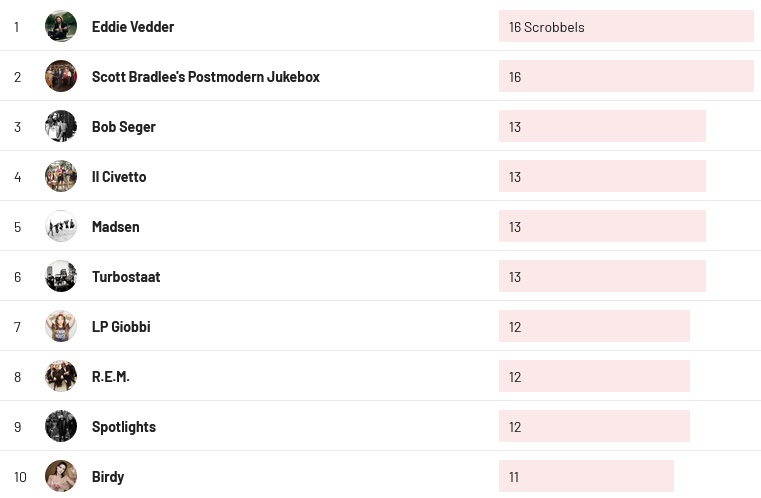Screen dimensions: 761x498
Task: Open Scott Bradlee's Postmodern Jukebox avatar
Action: click(61, 76)
